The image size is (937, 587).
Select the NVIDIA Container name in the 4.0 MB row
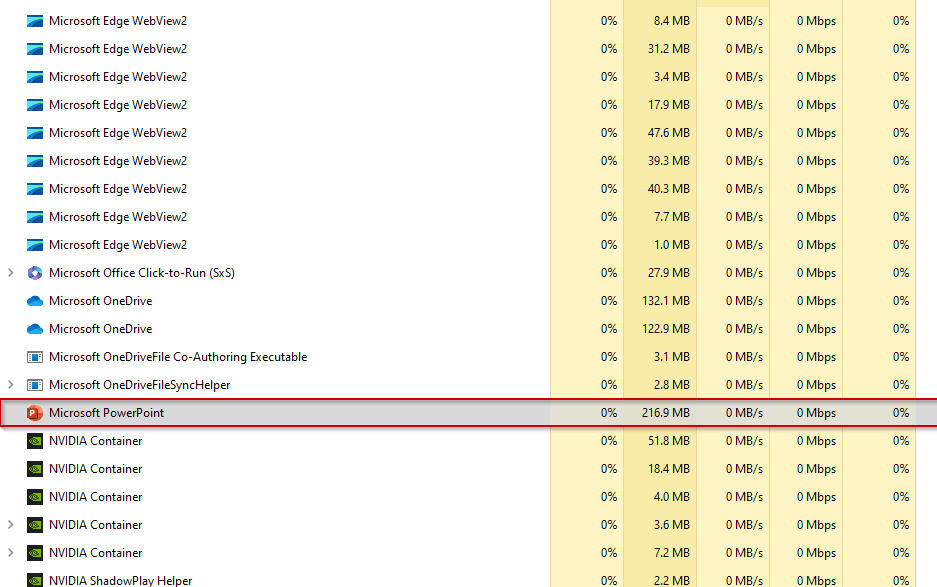point(96,497)
